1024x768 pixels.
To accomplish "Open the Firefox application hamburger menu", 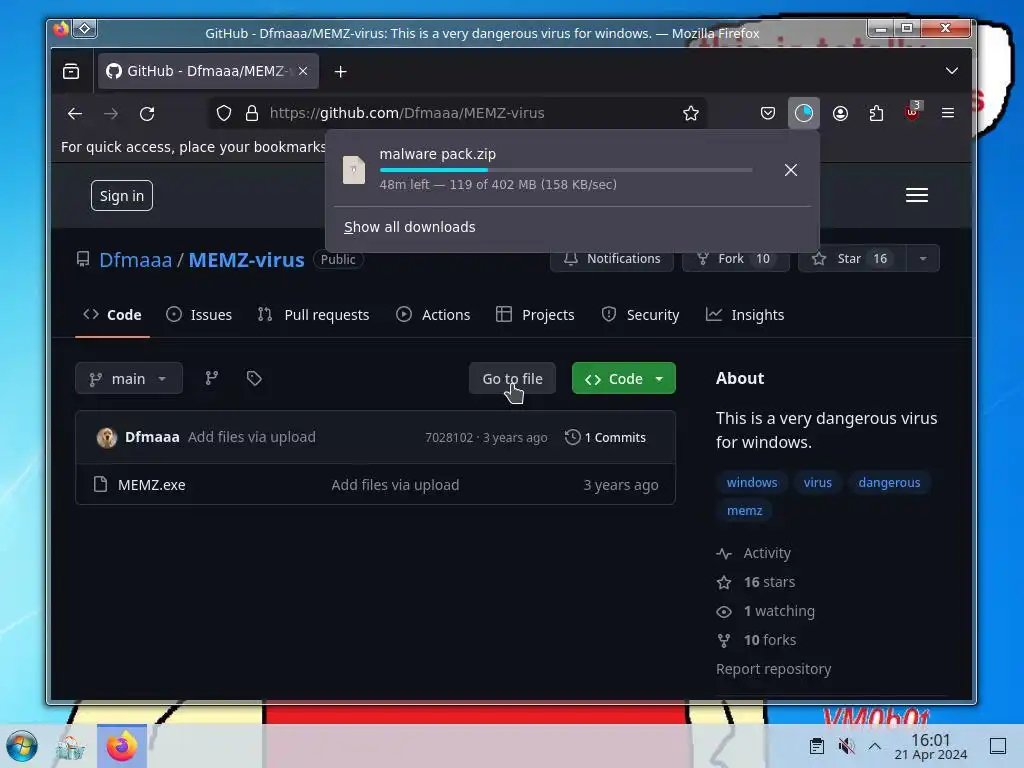I will click(x=948, y=113).
